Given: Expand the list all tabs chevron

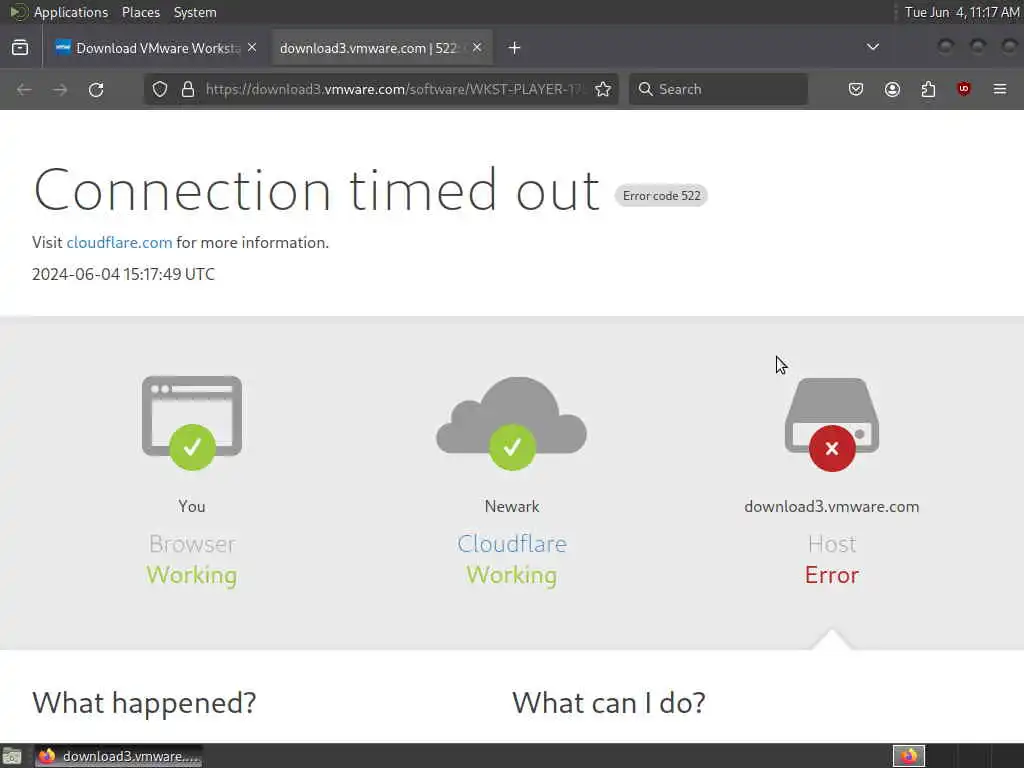Looking at the screenshot, I should (x=872, y=47).
